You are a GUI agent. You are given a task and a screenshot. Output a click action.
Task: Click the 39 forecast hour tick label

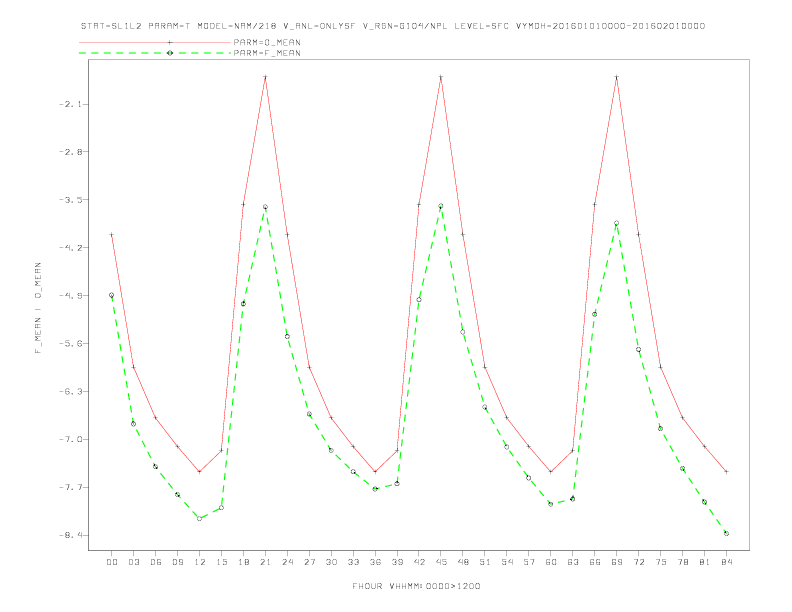pyautogui.click(x=397, y=562)
